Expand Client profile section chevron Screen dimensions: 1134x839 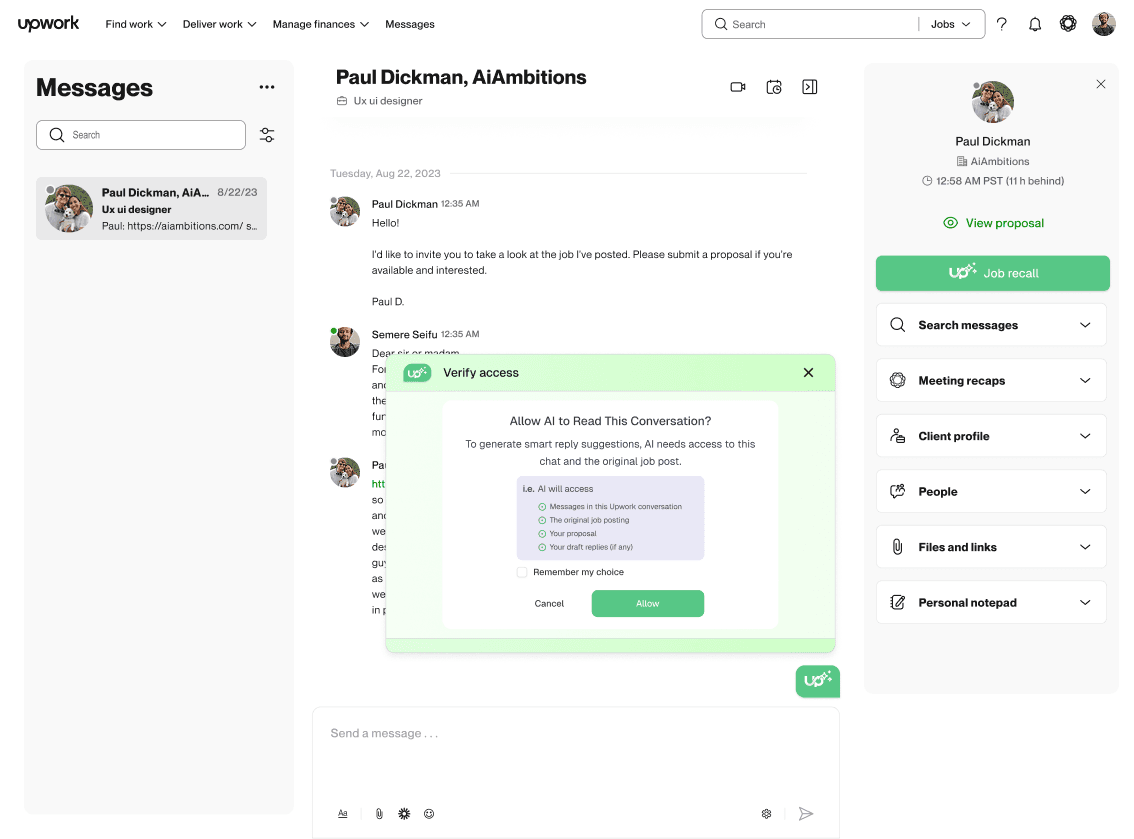coord(1085,436)
